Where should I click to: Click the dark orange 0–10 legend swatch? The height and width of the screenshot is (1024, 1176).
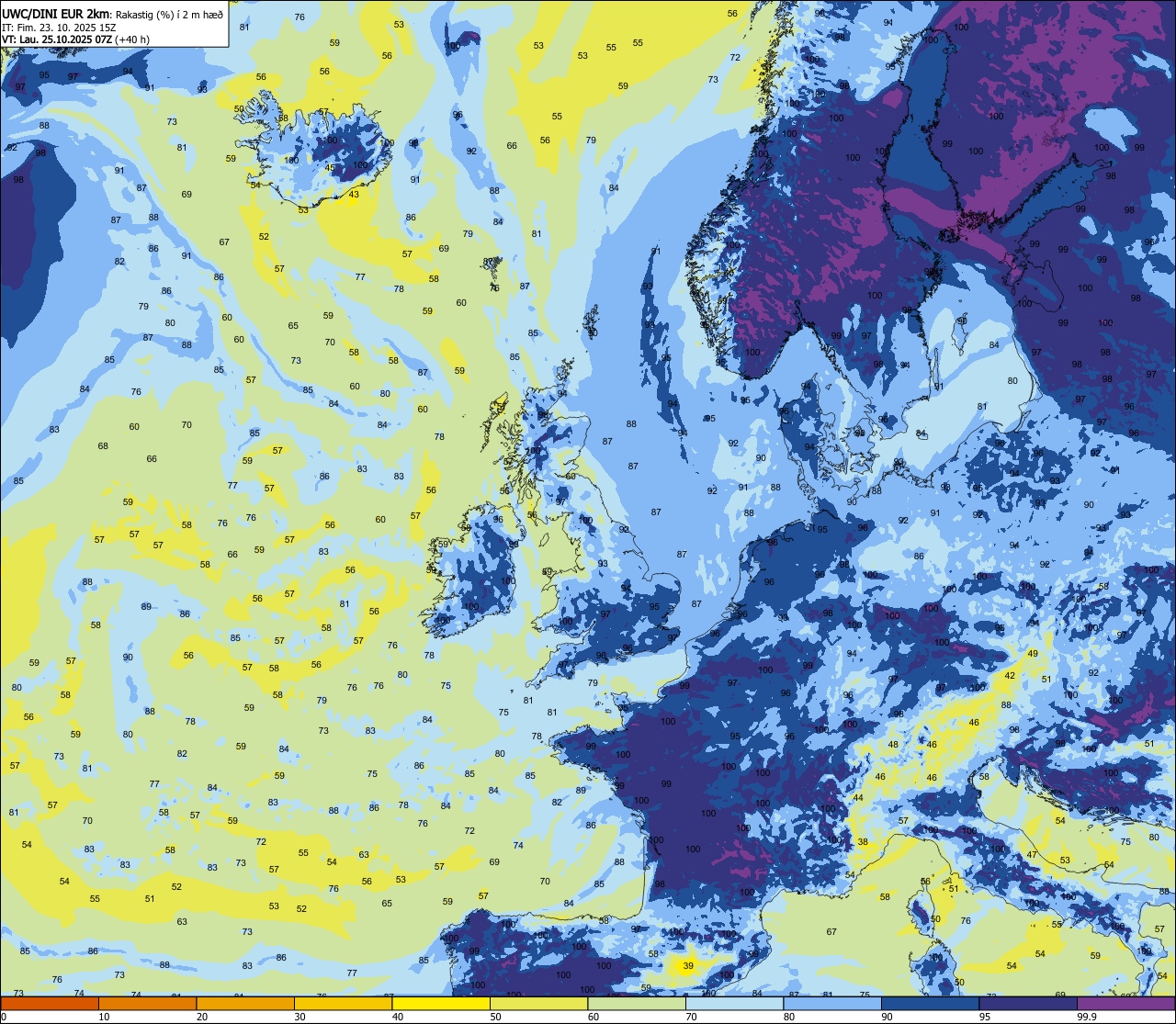(50, 1003)
